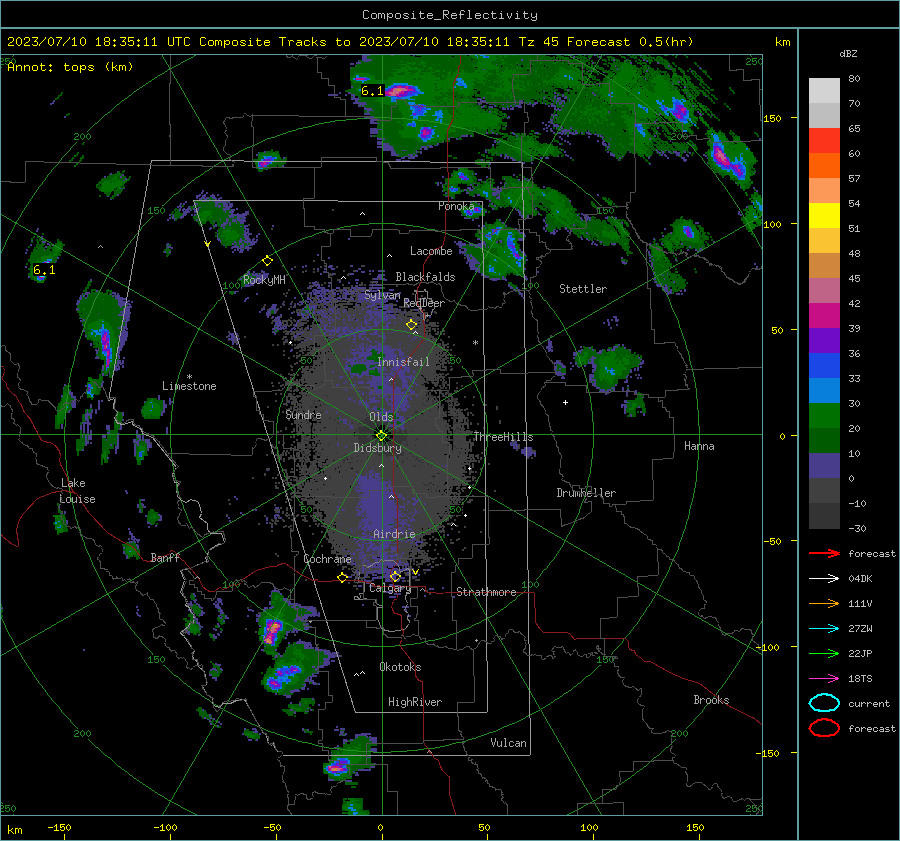The image size is (900, 841).
Task: Click the Airdrie city label
Action: coord(394,534)
